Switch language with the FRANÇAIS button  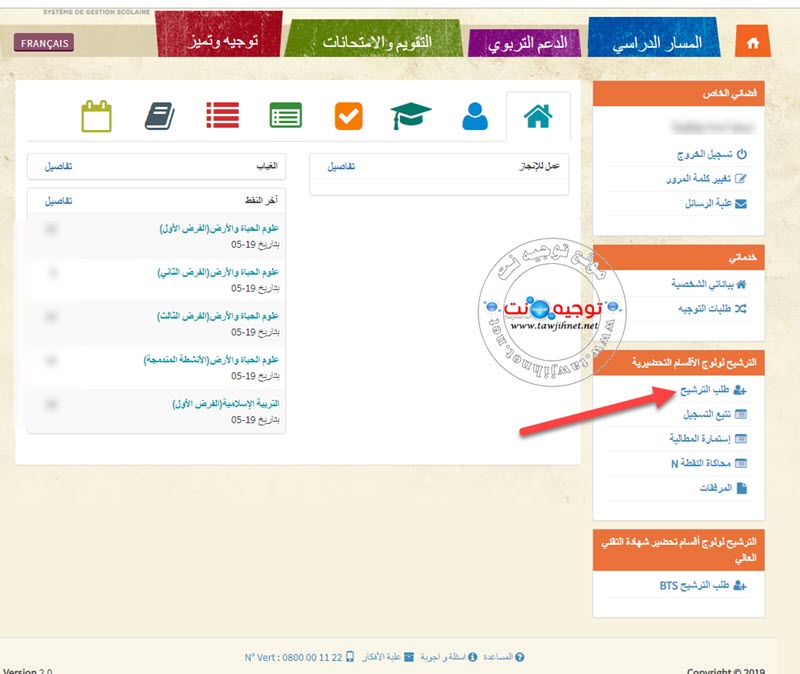point(44,43)
